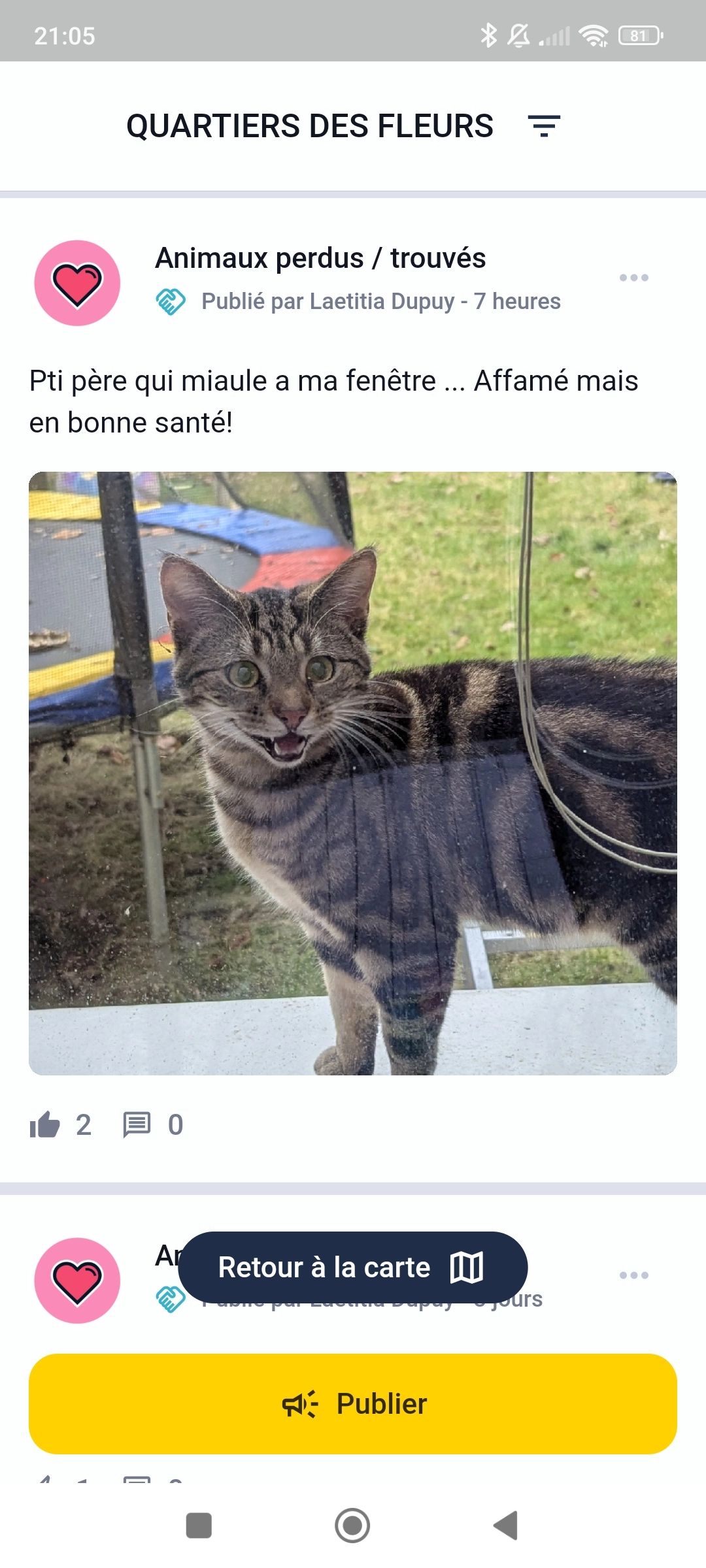706x1568 pixels.
Task: Tap Android home circle button
Action: (x=352, y=1526)
